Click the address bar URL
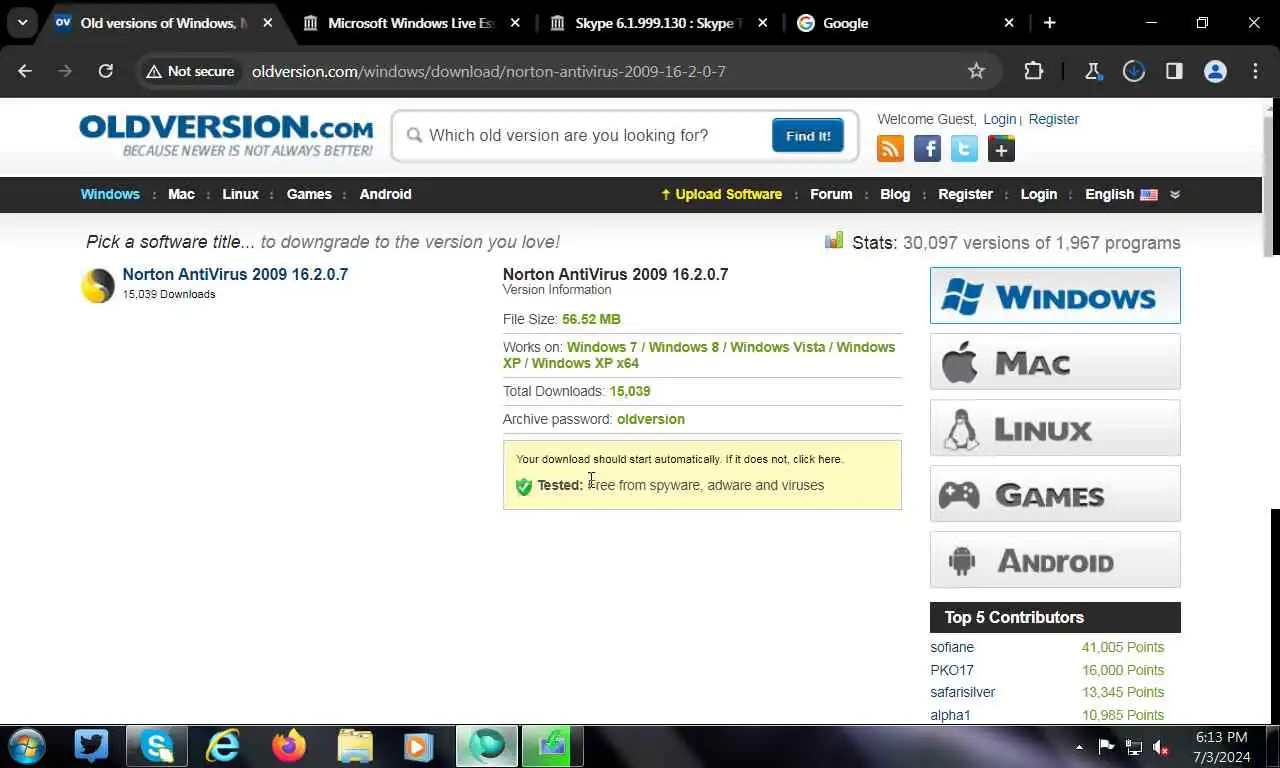Viewport: 1280px width, 768px height. coord(488,71)
